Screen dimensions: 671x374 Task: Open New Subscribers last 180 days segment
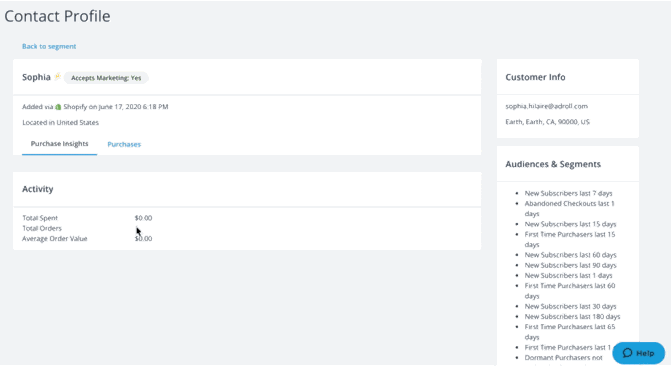tap(572, 317)
